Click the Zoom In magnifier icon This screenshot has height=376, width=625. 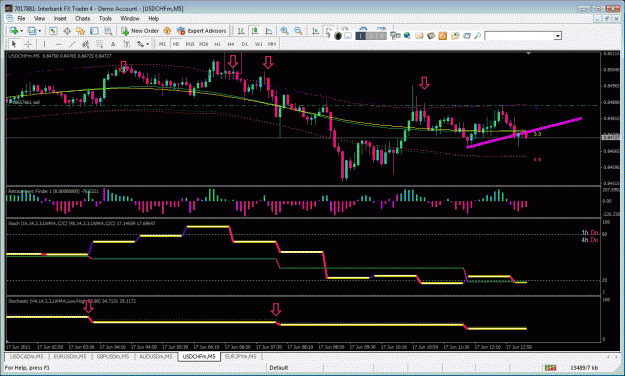click(x=284, y=31)
